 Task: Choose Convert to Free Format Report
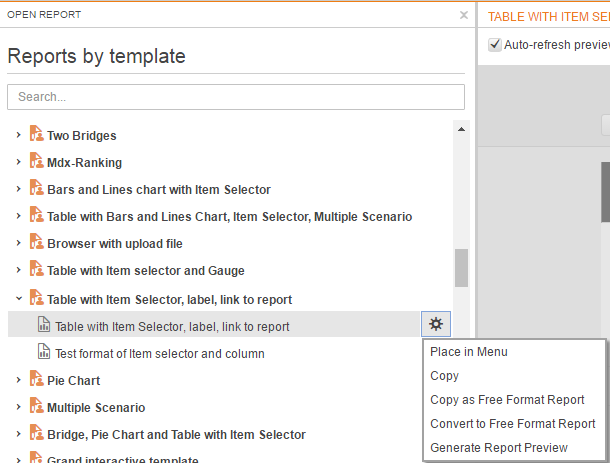coord(512,424)
